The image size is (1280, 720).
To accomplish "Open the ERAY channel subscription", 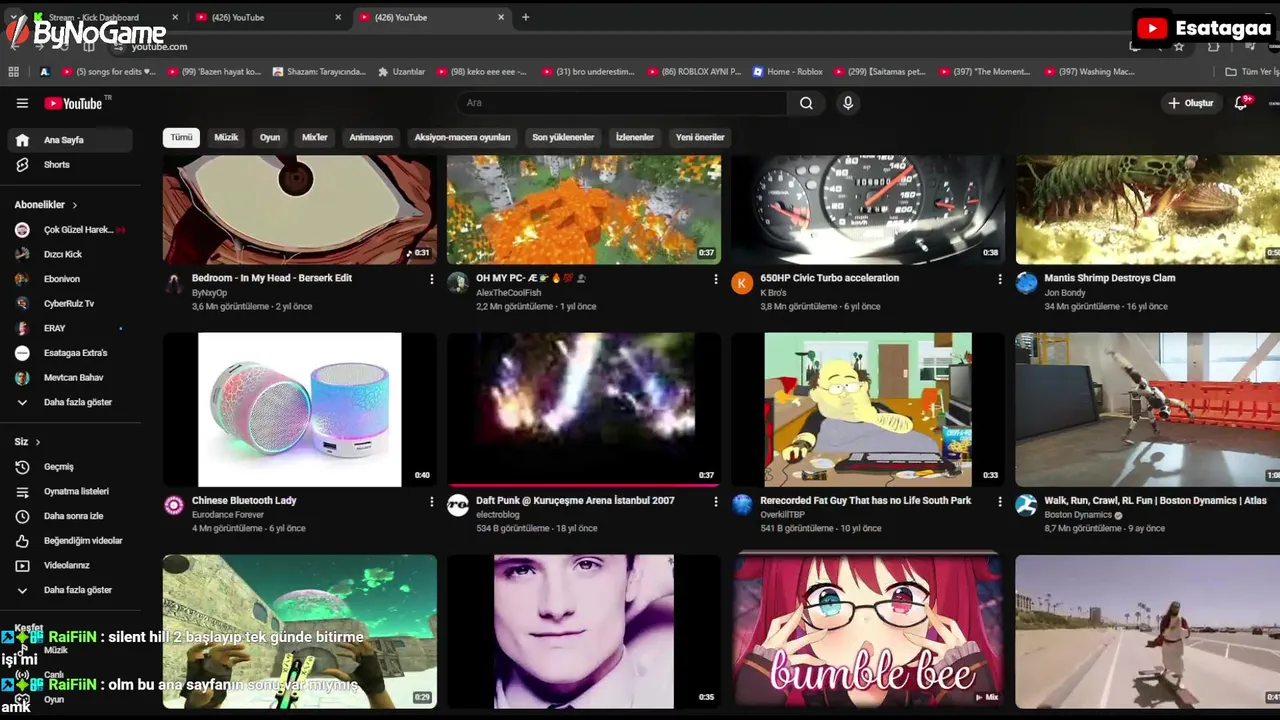I will (x=70, y=328).
